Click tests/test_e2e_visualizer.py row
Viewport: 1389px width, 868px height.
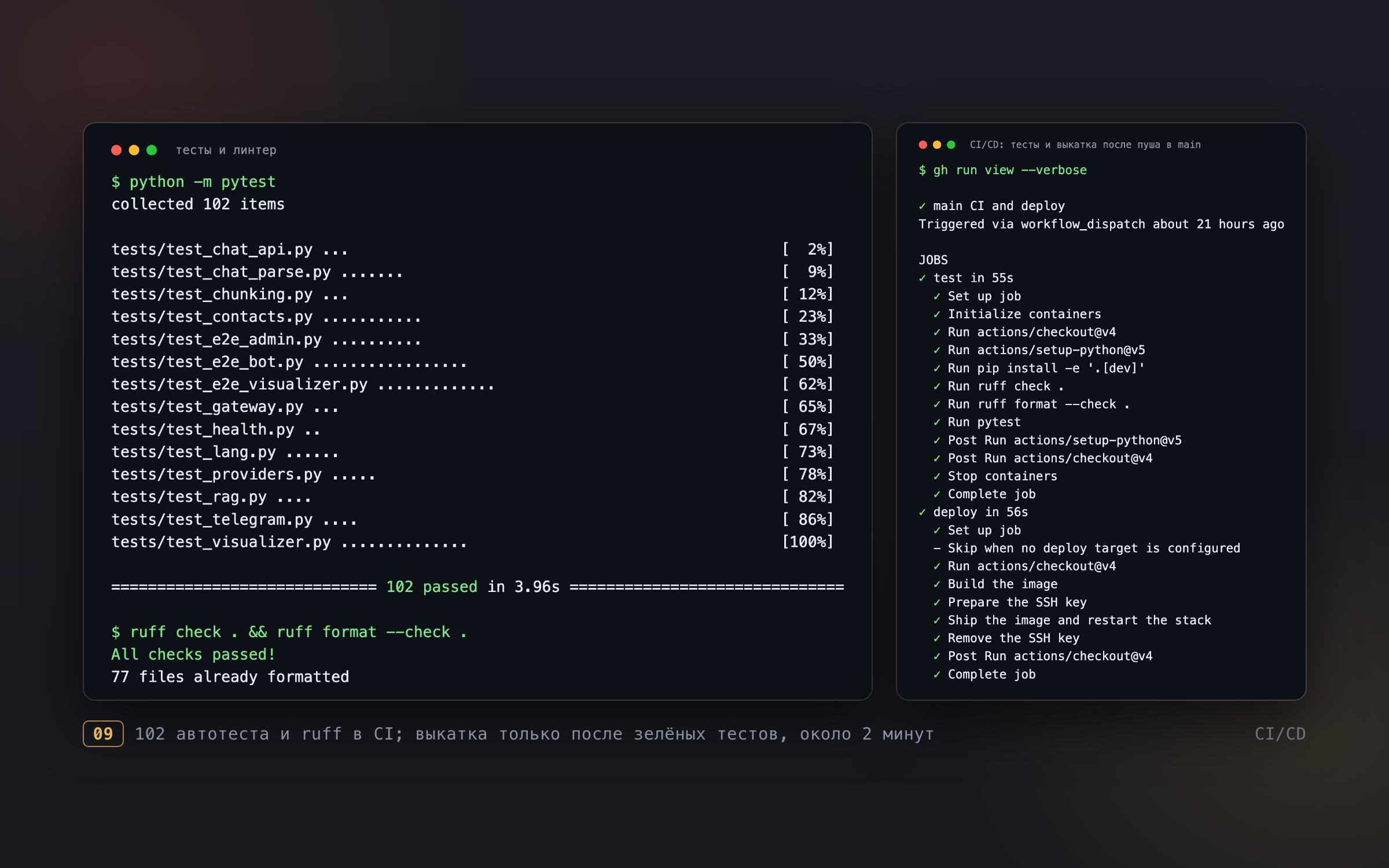[472, 385]
